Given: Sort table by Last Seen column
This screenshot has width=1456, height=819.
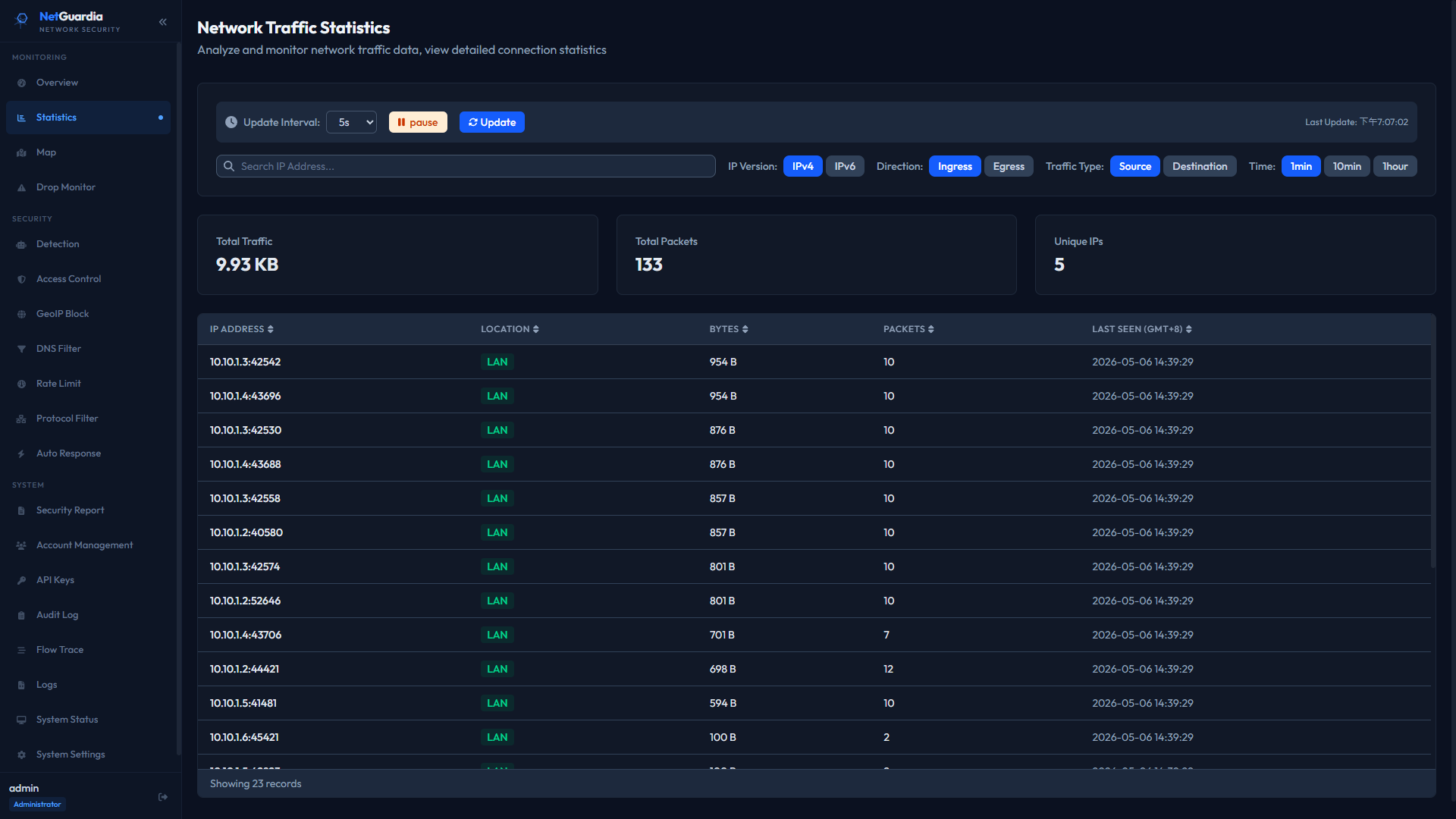Looking at the screenshot, I should tap(1142, 329).
